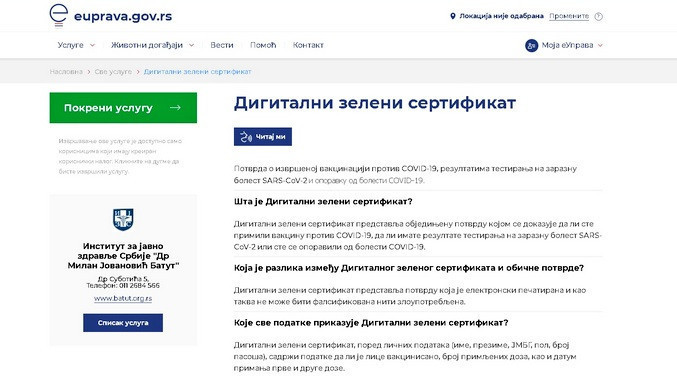Open the Услуге menu
The image size is (677, 381).
tap(70, 45)
